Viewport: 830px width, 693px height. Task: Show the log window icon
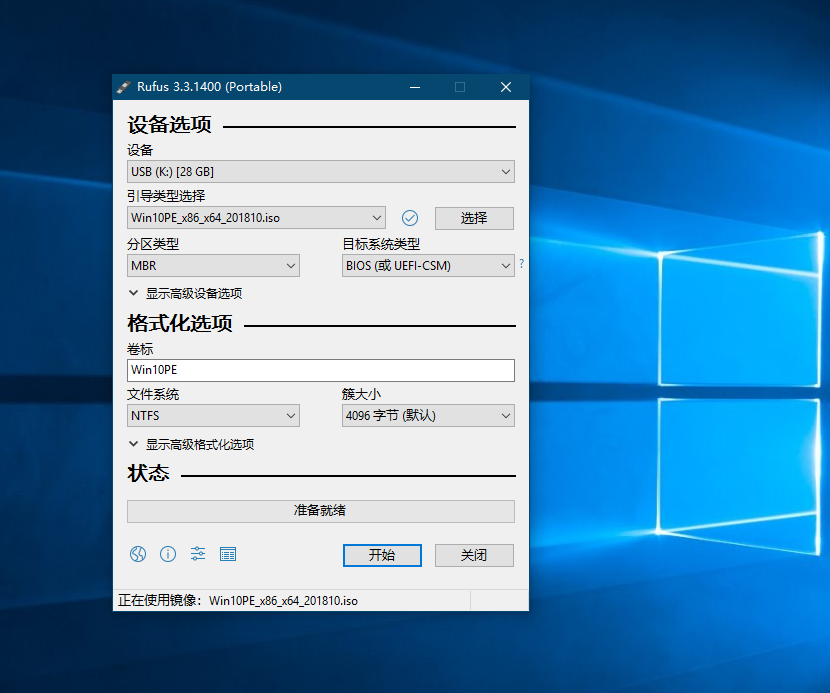228,554
